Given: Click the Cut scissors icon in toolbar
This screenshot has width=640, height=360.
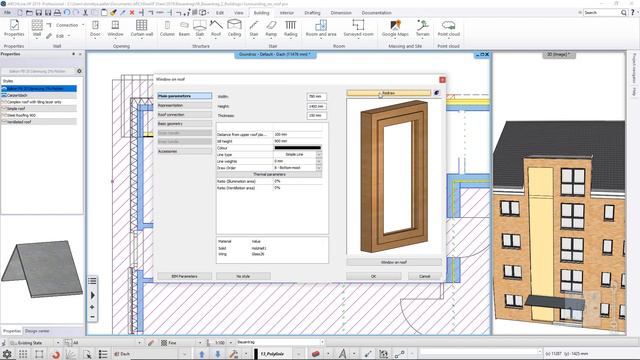Looking at the screenshot, I should coord(85,13).
